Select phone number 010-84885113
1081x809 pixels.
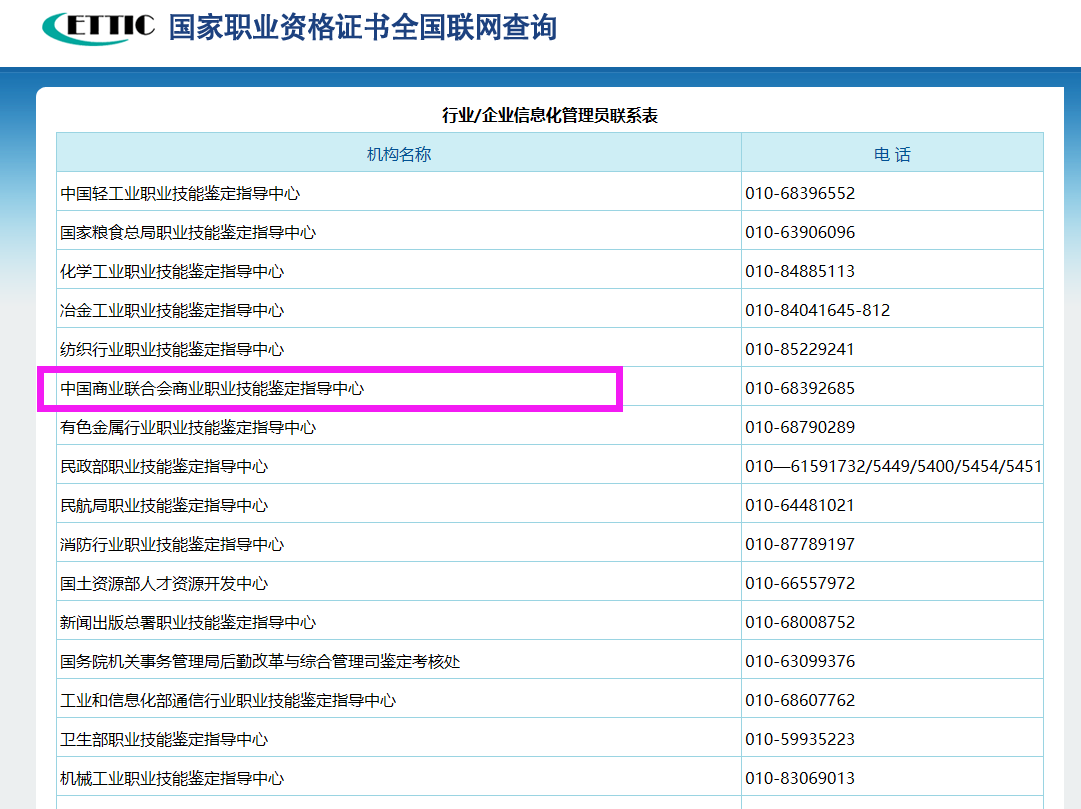tap(800, 271)
